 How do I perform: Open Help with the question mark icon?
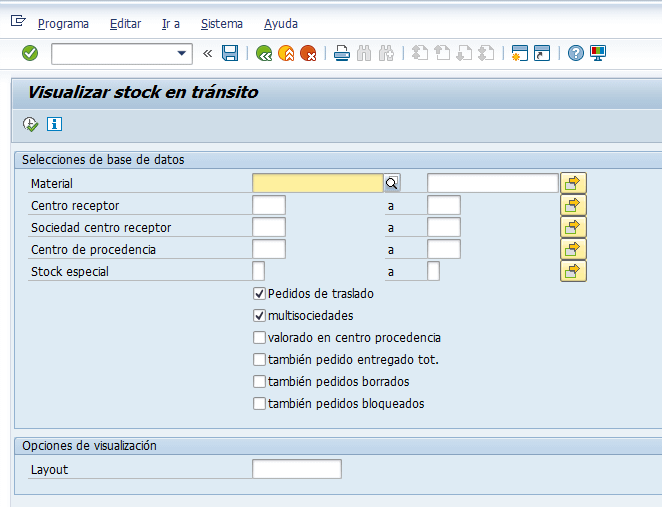tap(575, 53)
